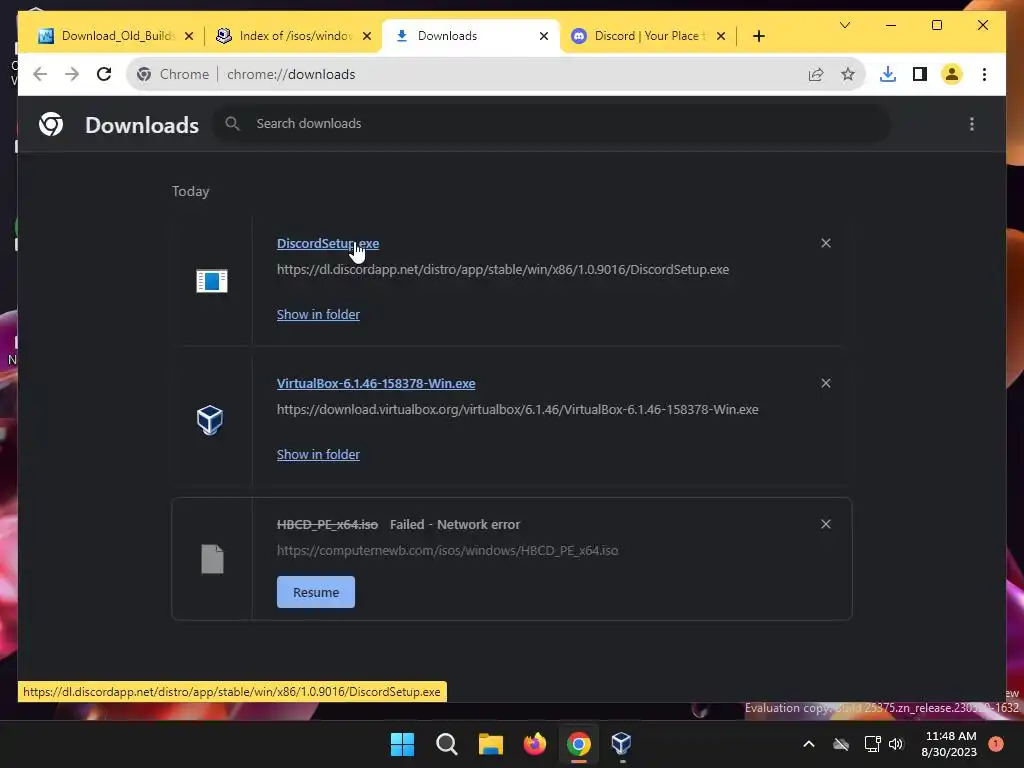Remove VirtualBox installer from the list
The height and width of the screenshot is (768, 1024).
[826, 383]
